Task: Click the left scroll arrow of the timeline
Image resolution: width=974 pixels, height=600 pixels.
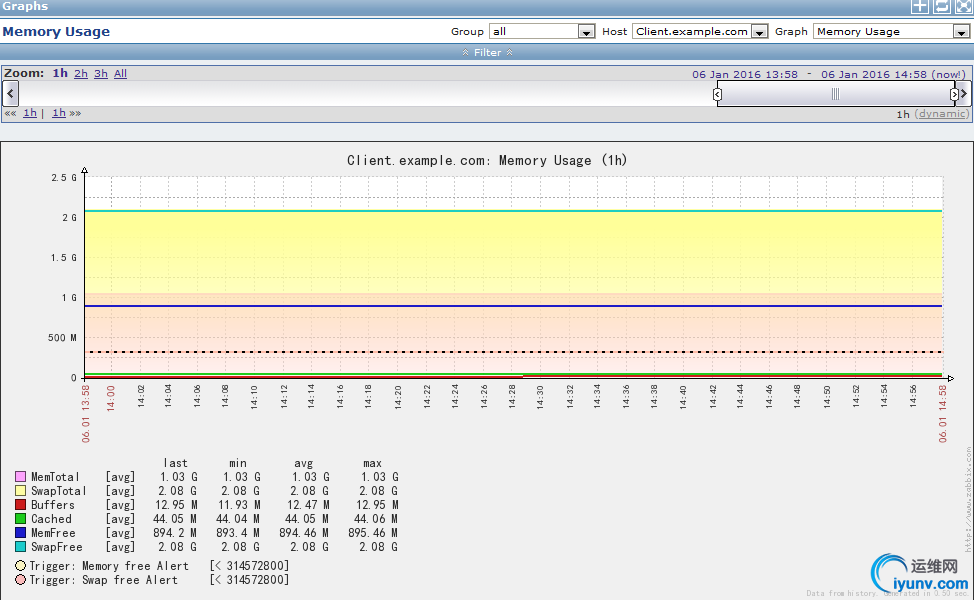Action: pyautogui.click(x=10, y=94)
